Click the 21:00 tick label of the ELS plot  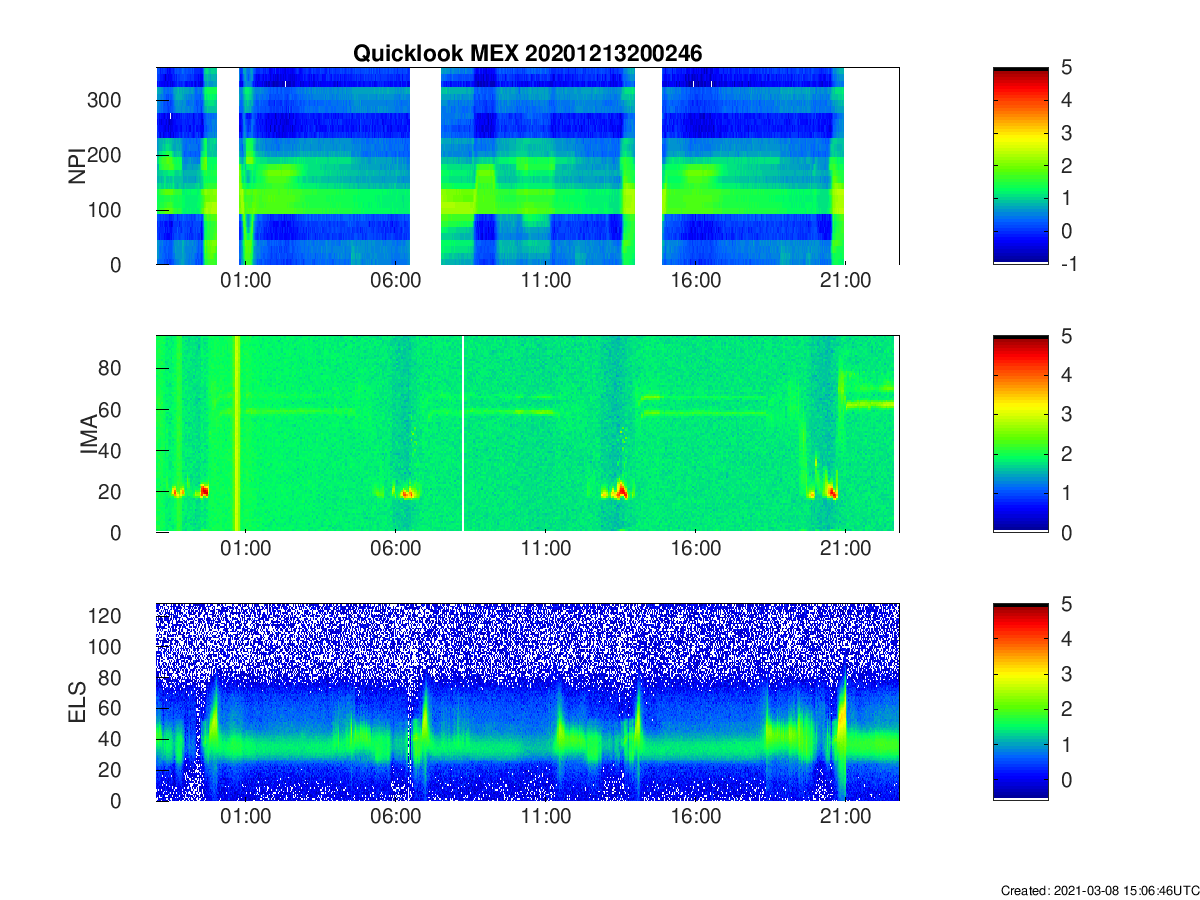point(846,817)
